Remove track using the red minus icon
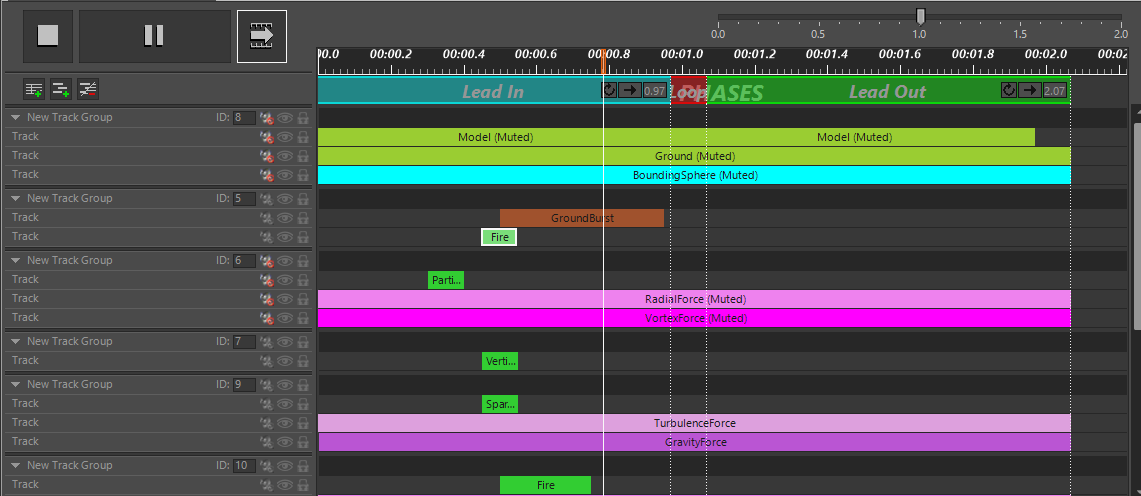Viewport: 1141px width, 496px height. coord(88,89)
